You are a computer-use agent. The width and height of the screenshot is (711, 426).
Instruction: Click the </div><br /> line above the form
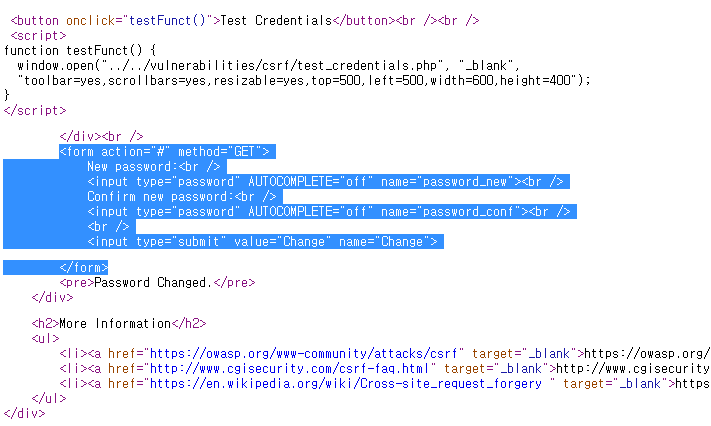pyautogui.click(x=102, y=137)
